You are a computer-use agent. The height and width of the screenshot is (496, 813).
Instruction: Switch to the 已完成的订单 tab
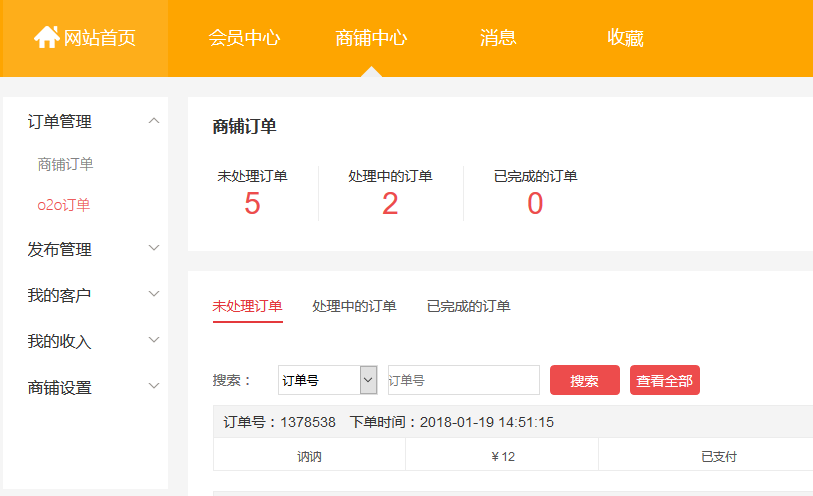(468, 306)
